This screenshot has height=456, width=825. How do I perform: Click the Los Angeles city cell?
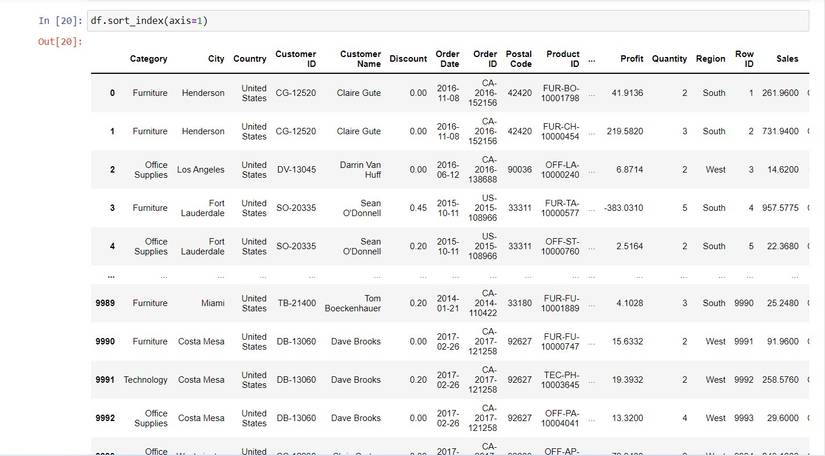[x=200, y=170]
